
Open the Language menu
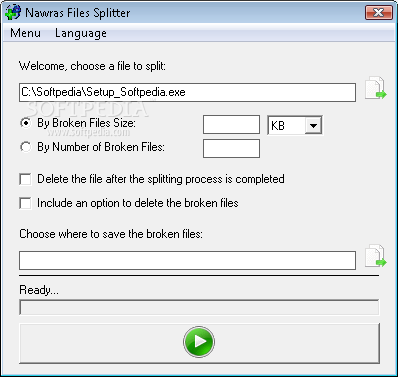click(81, 33)
